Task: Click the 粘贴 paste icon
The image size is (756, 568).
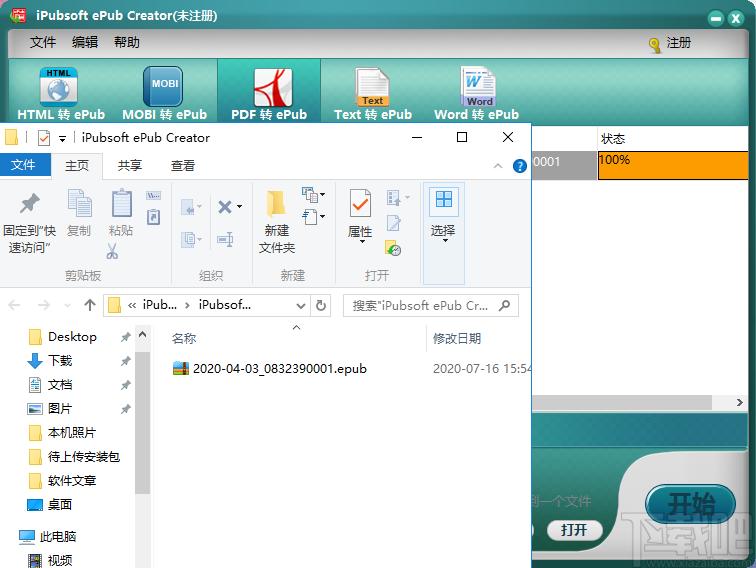Action: 121,214
